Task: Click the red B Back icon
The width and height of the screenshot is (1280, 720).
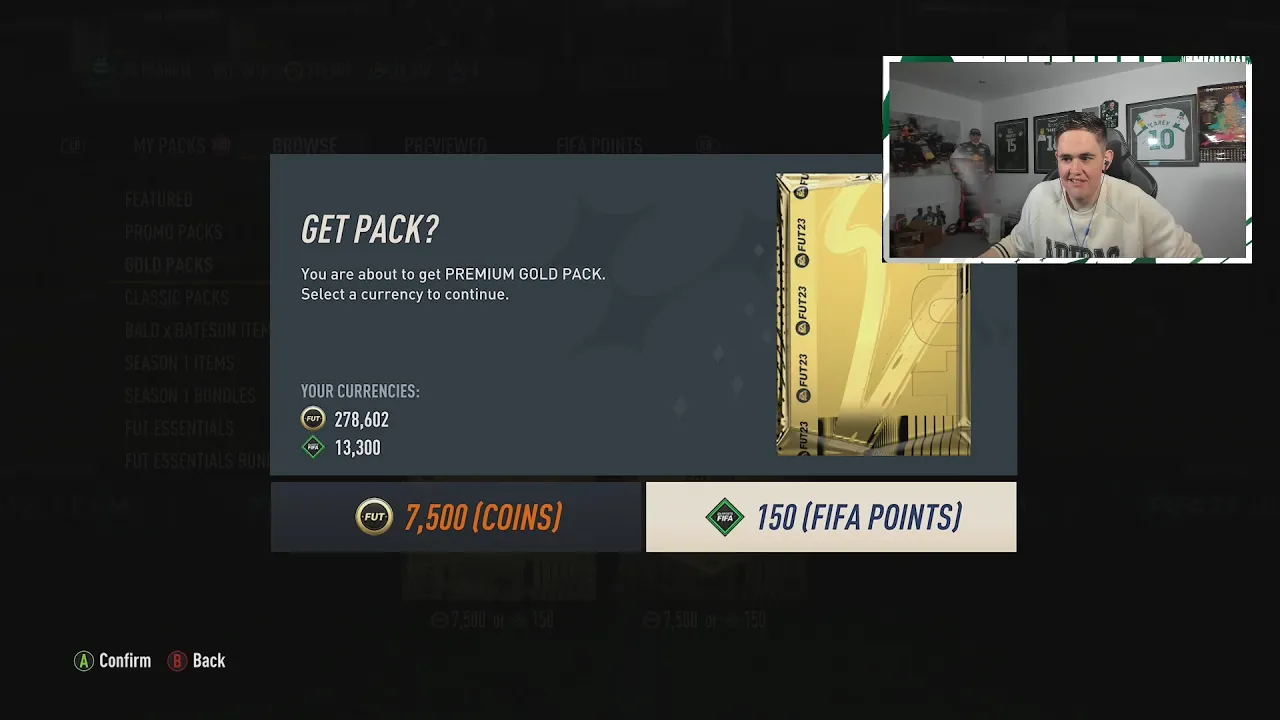Action: pos(177,661)
